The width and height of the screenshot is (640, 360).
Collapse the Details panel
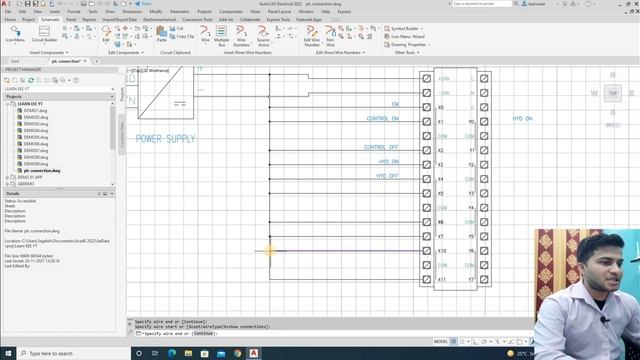point(112,193)
